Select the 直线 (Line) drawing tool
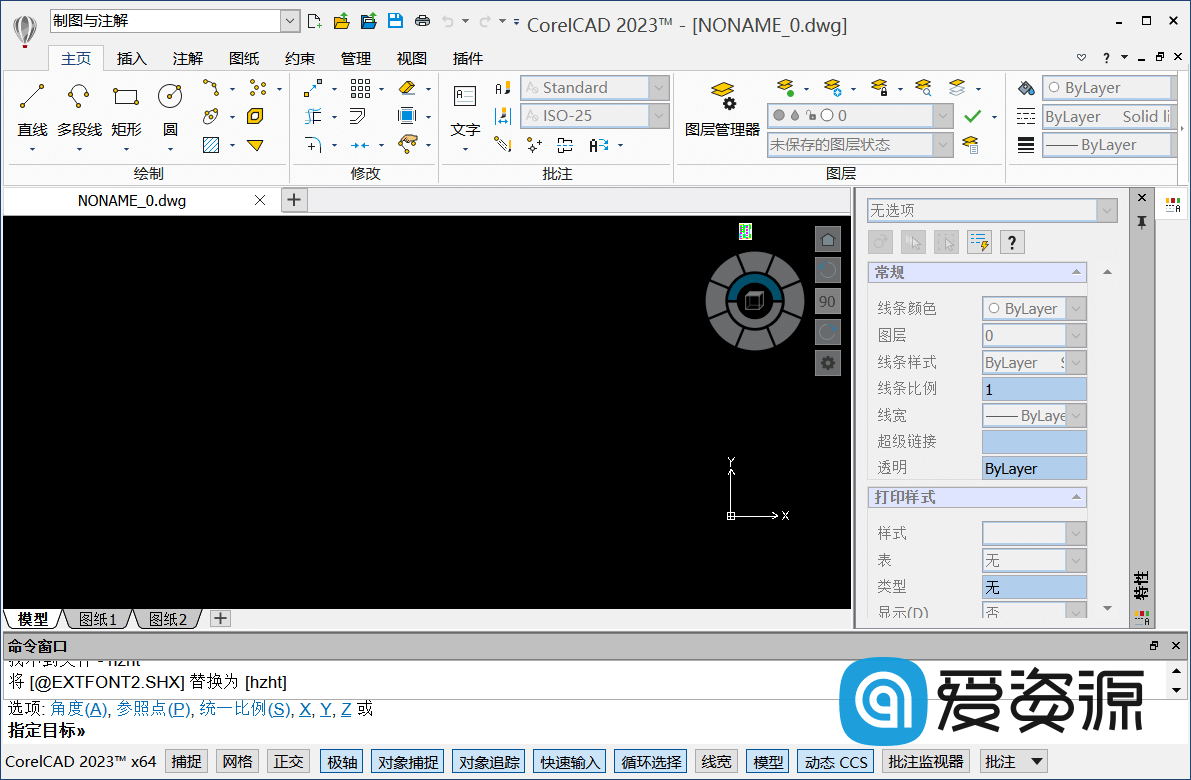The height and width of the screenshot is (780, 1191). pyautogui.click(x=30, y=110)
